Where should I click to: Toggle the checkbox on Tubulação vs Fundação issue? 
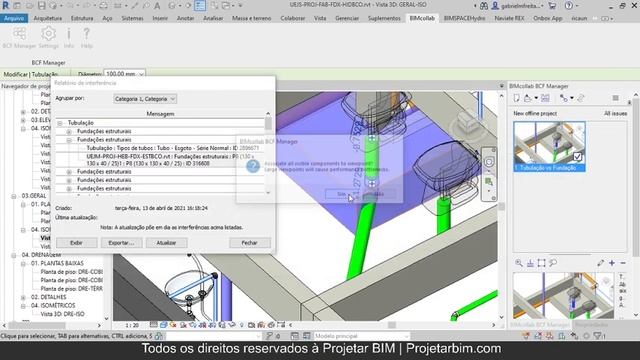click(x=577, y=156)
